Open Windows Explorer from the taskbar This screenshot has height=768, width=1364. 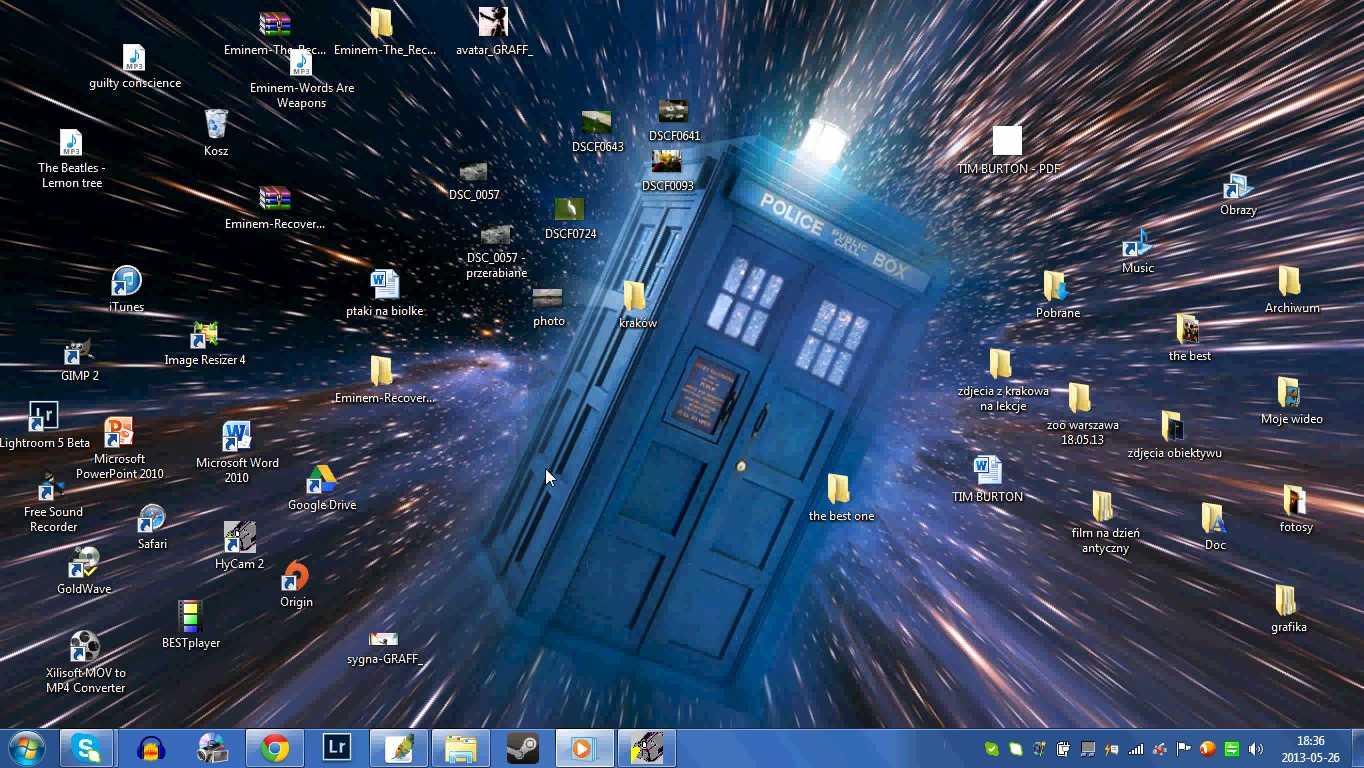tap(461, 748)
